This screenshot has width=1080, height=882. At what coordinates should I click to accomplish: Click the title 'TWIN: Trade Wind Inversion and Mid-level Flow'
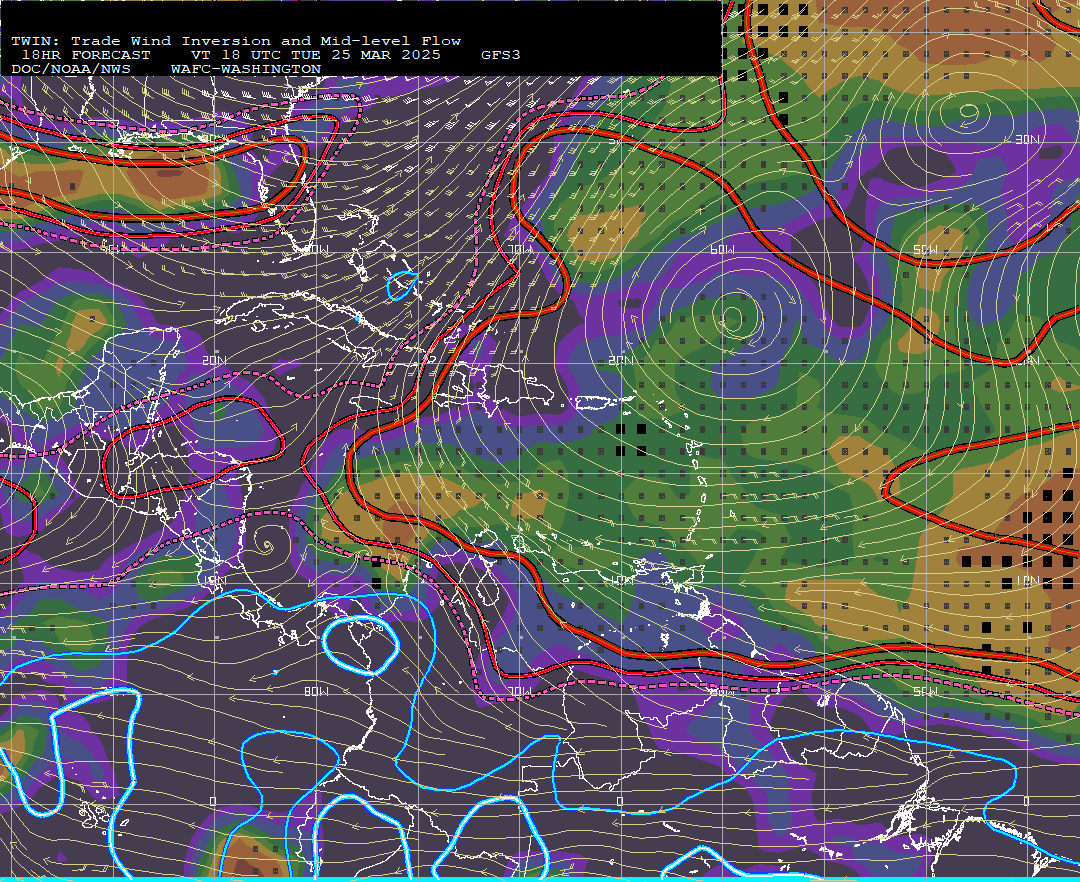pos(236,41)
